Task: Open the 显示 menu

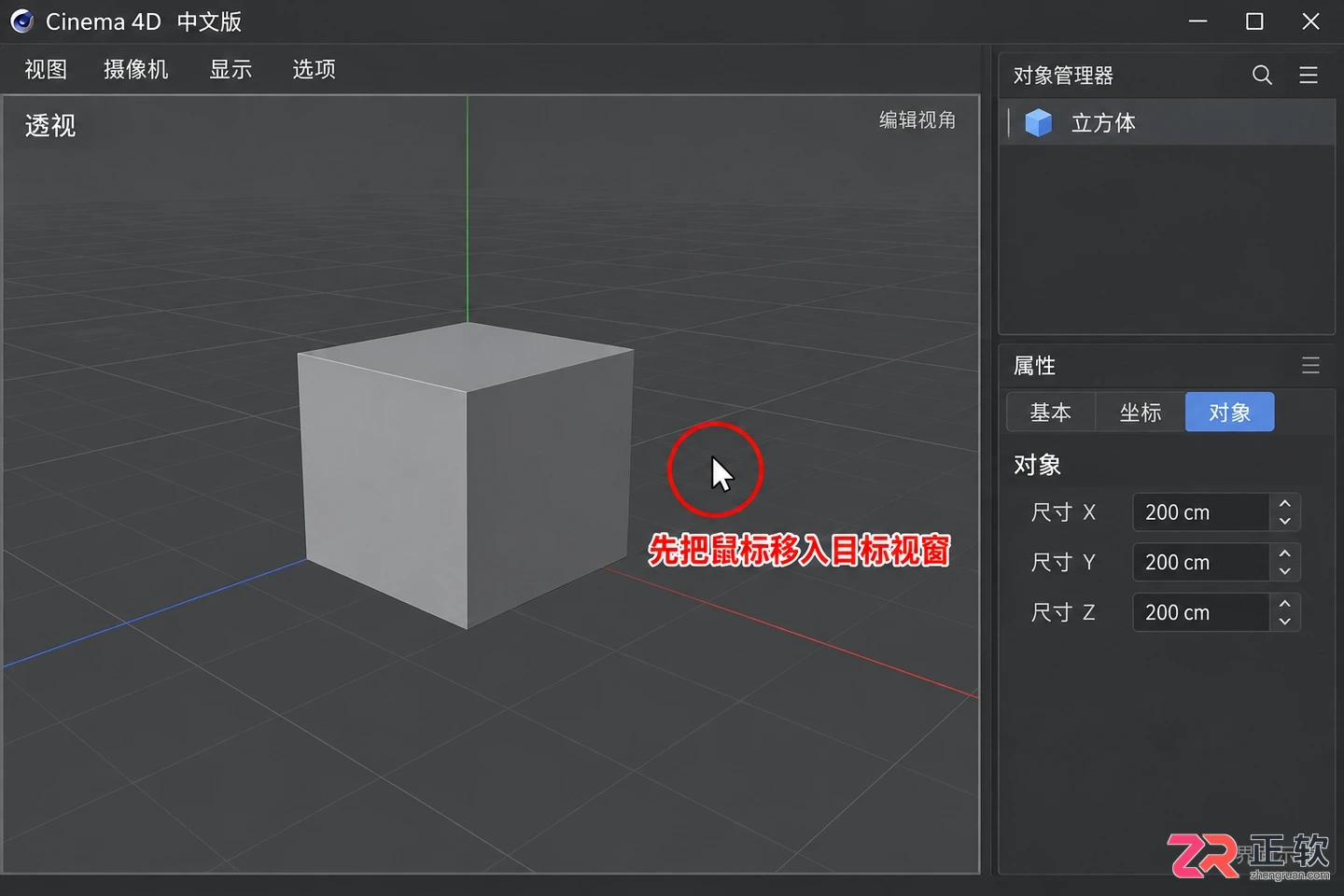Action: 231,69
